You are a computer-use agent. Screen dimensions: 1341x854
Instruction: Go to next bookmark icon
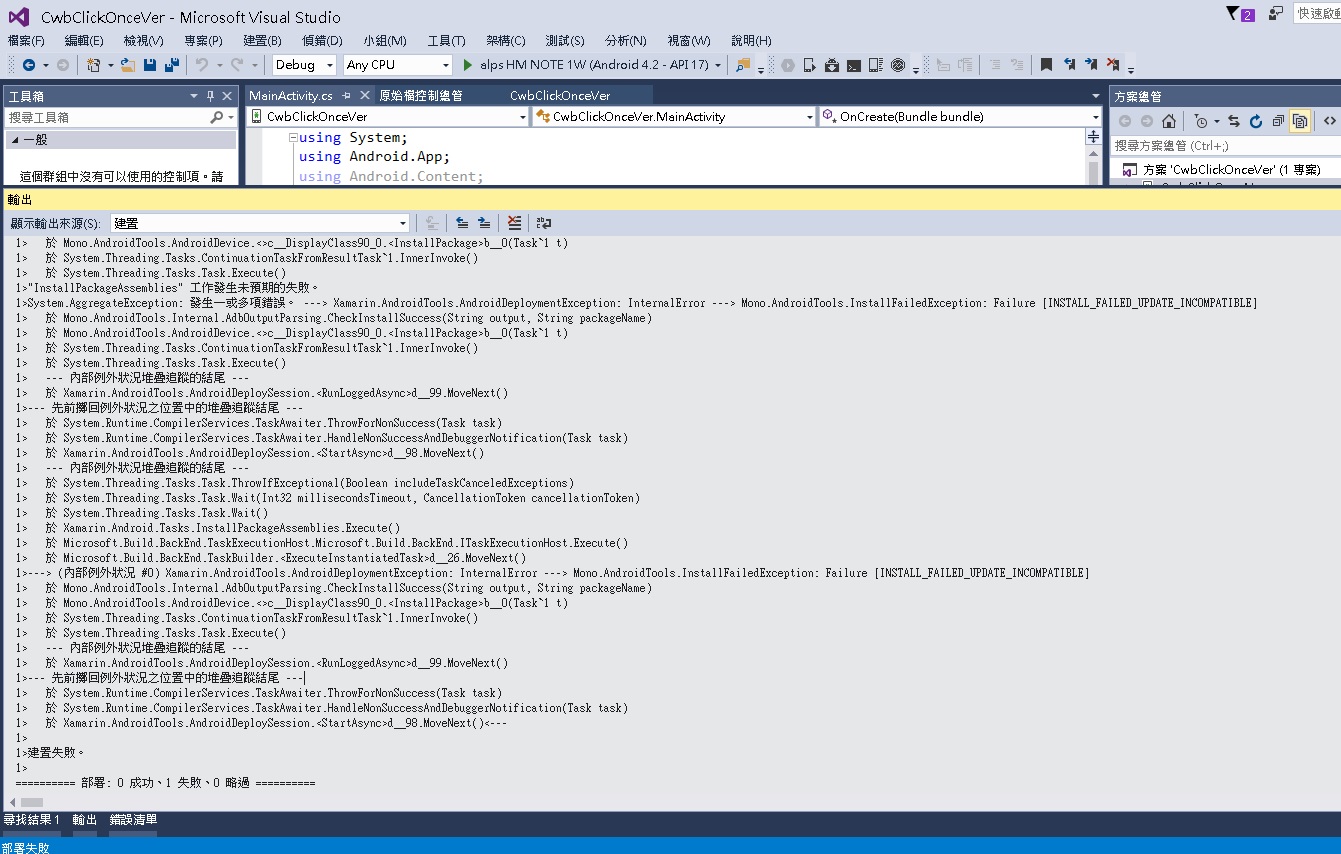click(x=1091, y=65)
